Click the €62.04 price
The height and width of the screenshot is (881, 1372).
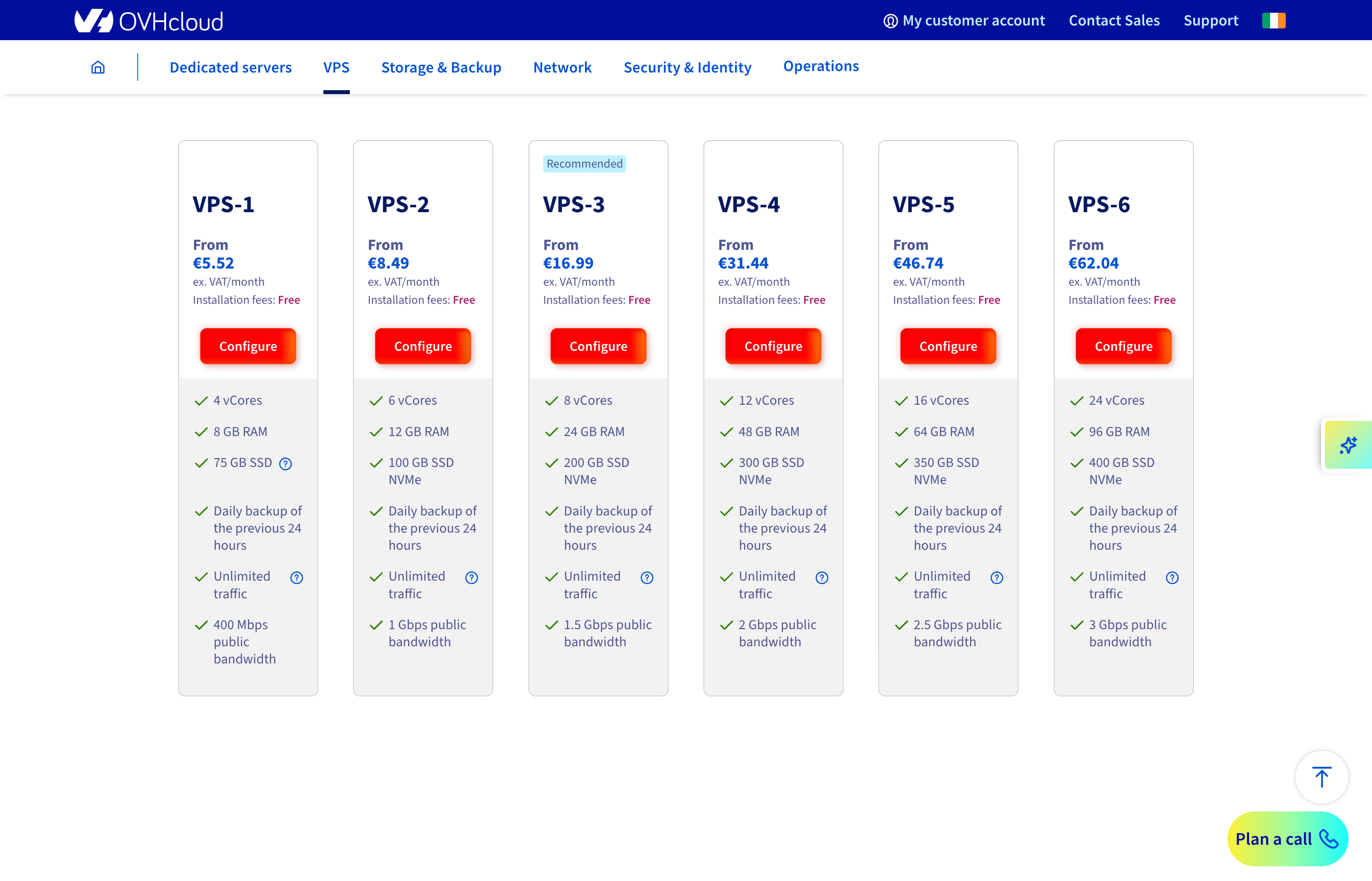[x=1093, y=263]
